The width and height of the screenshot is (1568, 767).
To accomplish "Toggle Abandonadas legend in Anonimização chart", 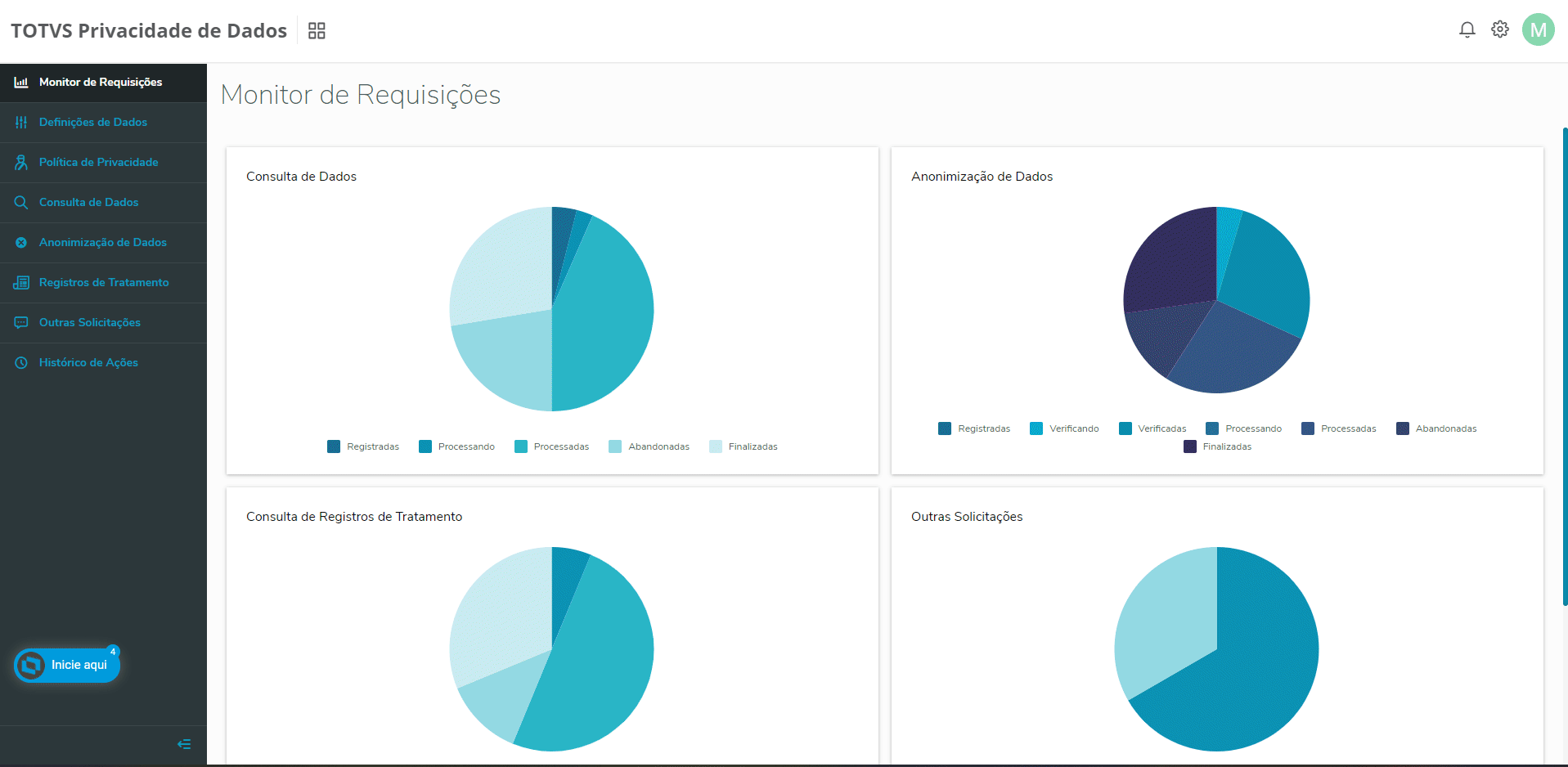I will (1436, 428).
